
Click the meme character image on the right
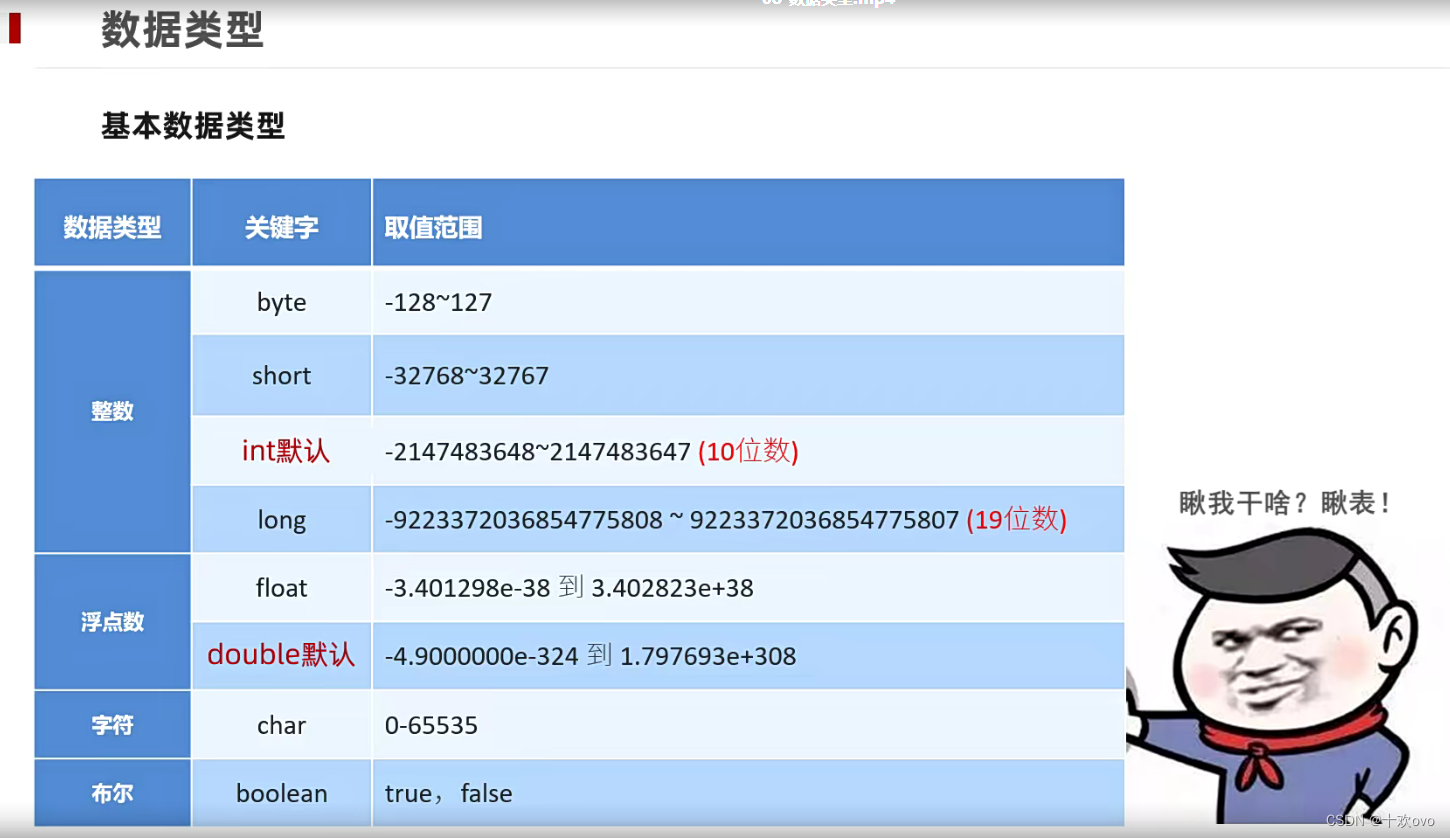(1280, 660)
